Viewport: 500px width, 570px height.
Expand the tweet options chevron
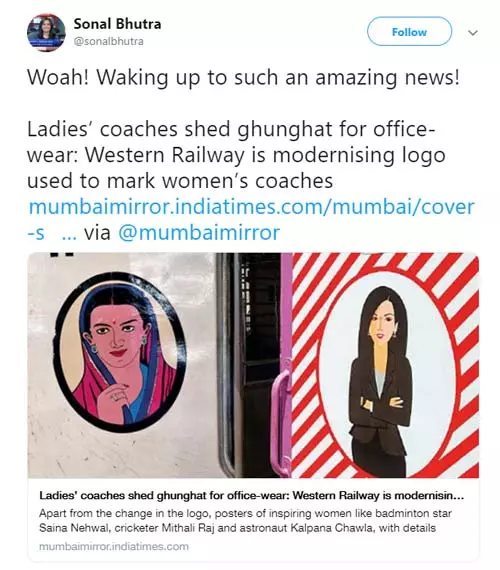tap(473, 33)
